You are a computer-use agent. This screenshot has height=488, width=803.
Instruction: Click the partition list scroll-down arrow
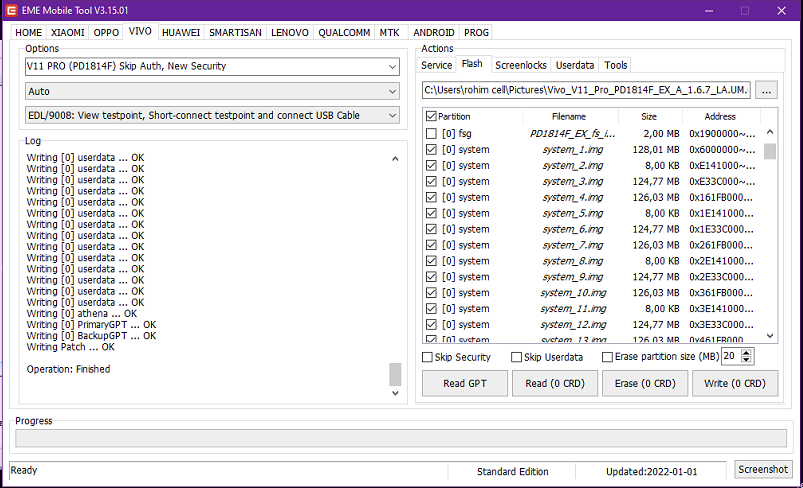click(770, 338)
